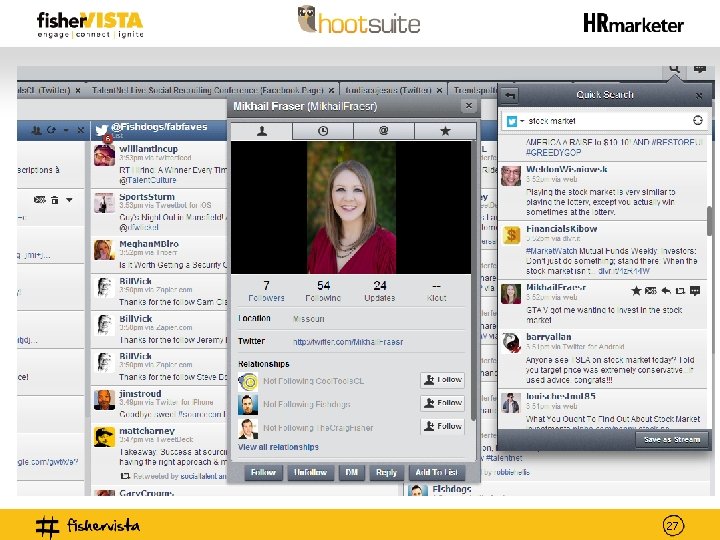Switch to TalentNet Live Social Recruiting Conference tab
This screenshot has height=540, width=720.
click(x=208, y=90)
